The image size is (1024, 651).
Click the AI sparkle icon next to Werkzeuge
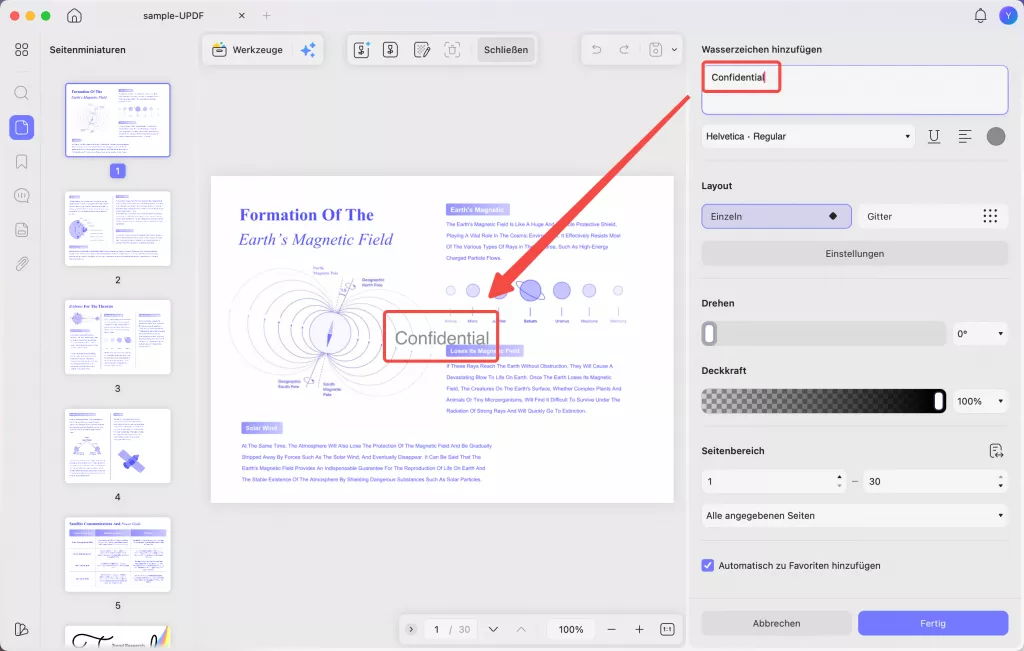point(308,50)
